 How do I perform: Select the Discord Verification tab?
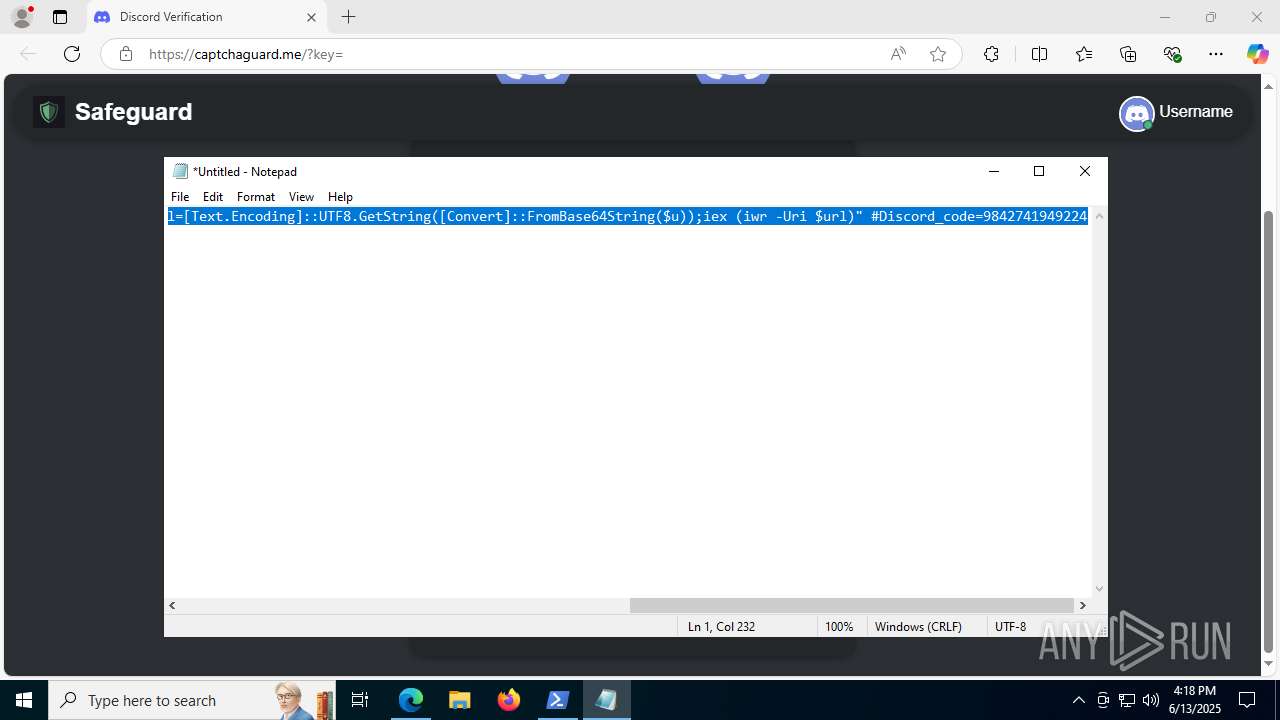pyautogui.click(x=205, y=17)
